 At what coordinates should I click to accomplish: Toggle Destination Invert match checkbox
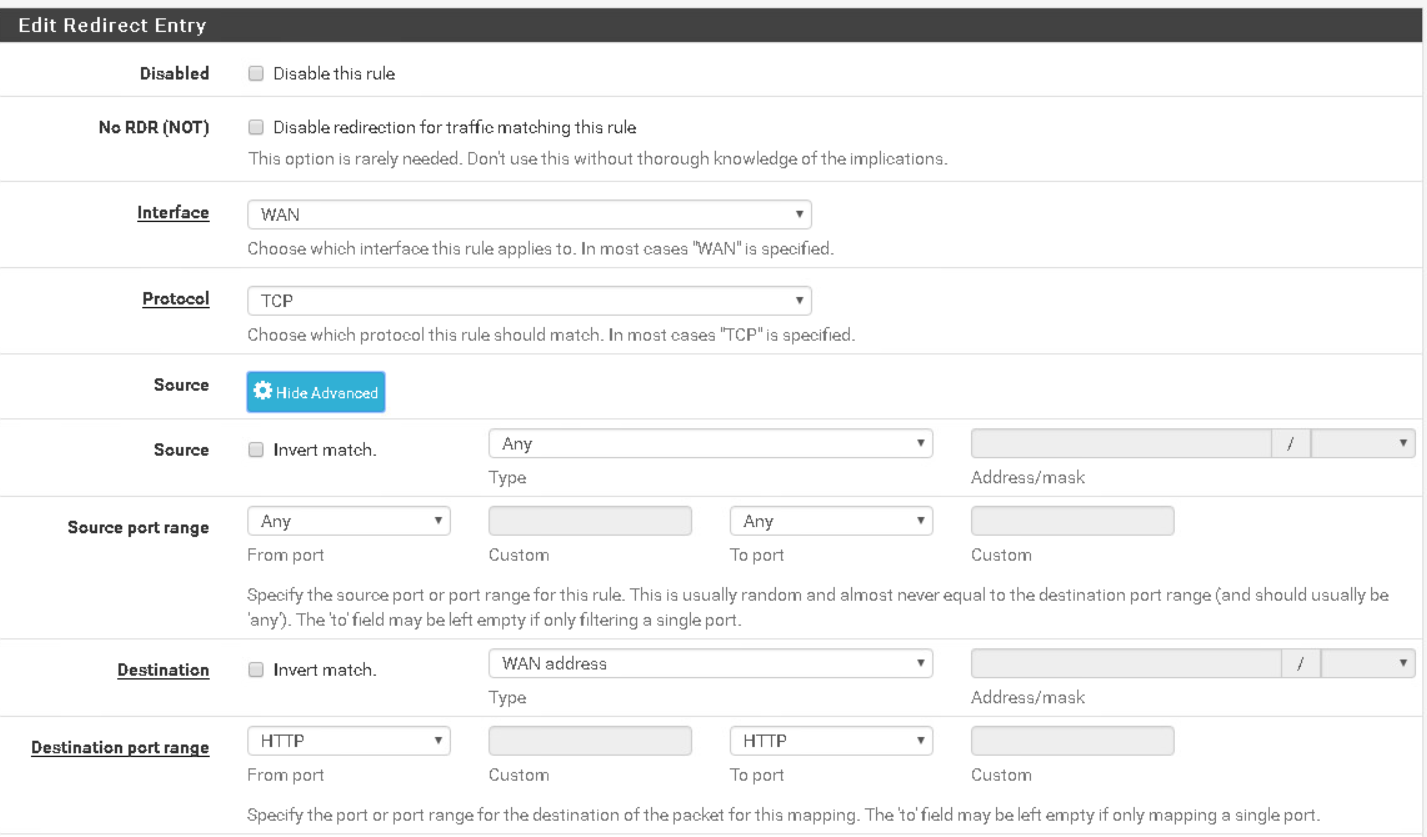tap(256, 670)
